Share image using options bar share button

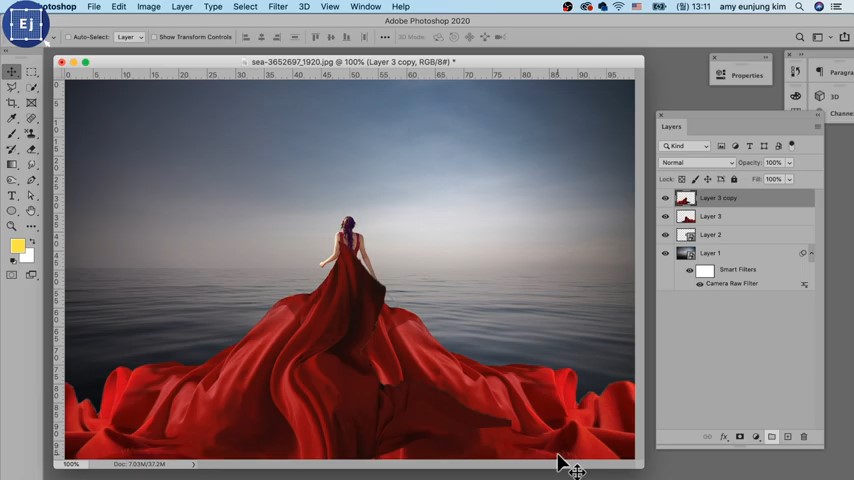point(844,37)
